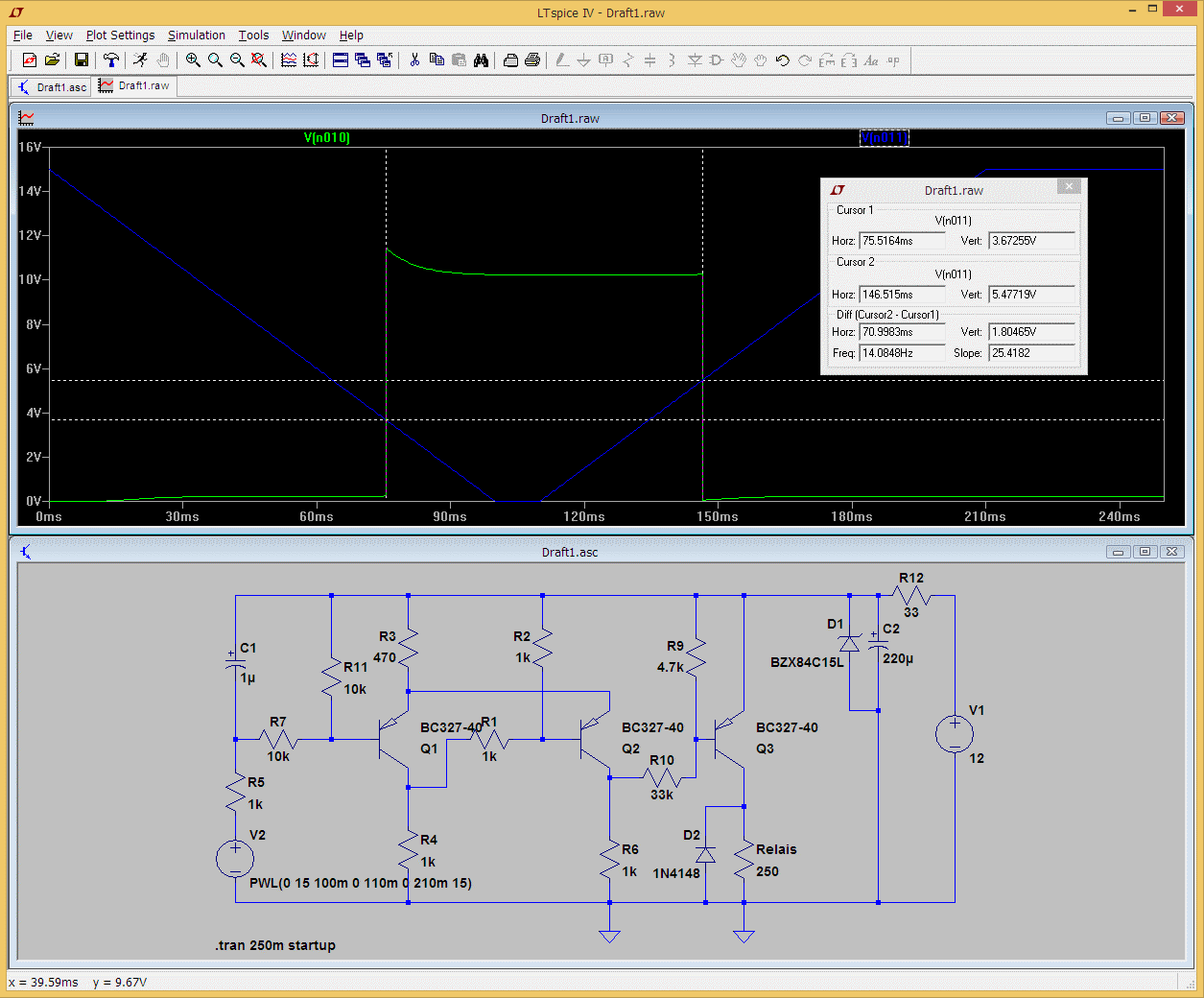Viewport: 1204px width, 998px height.
Task: Close the cursor readout dialog
Action: (1070, 186)
